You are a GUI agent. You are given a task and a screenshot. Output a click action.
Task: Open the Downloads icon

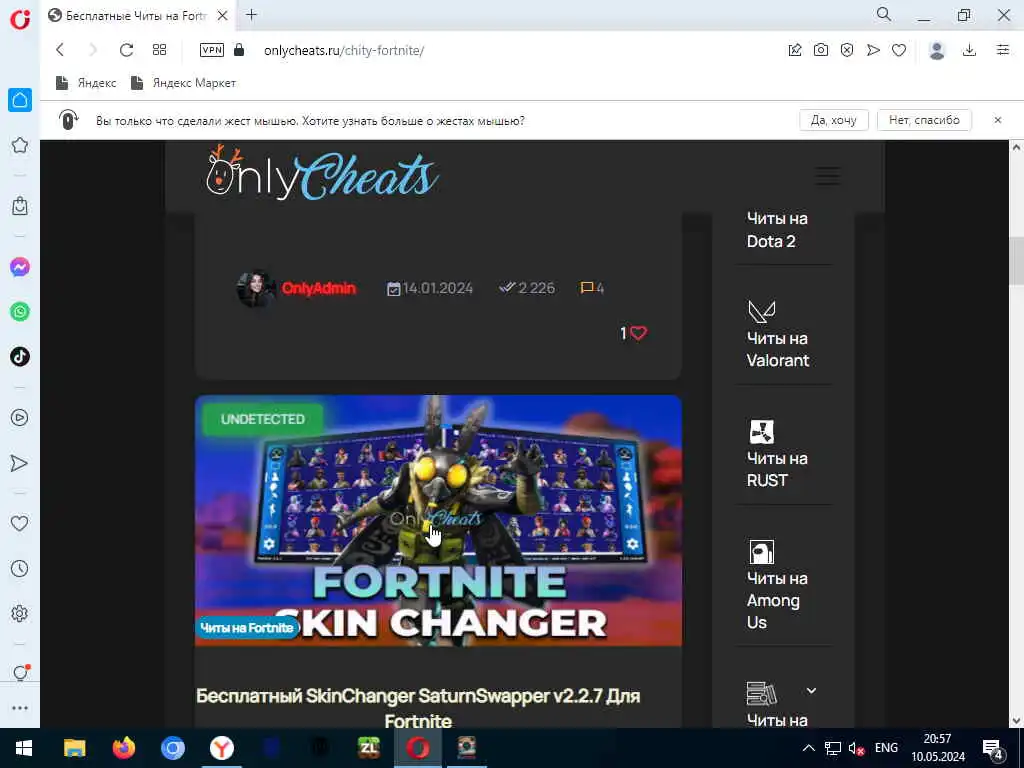pos(970,50)
